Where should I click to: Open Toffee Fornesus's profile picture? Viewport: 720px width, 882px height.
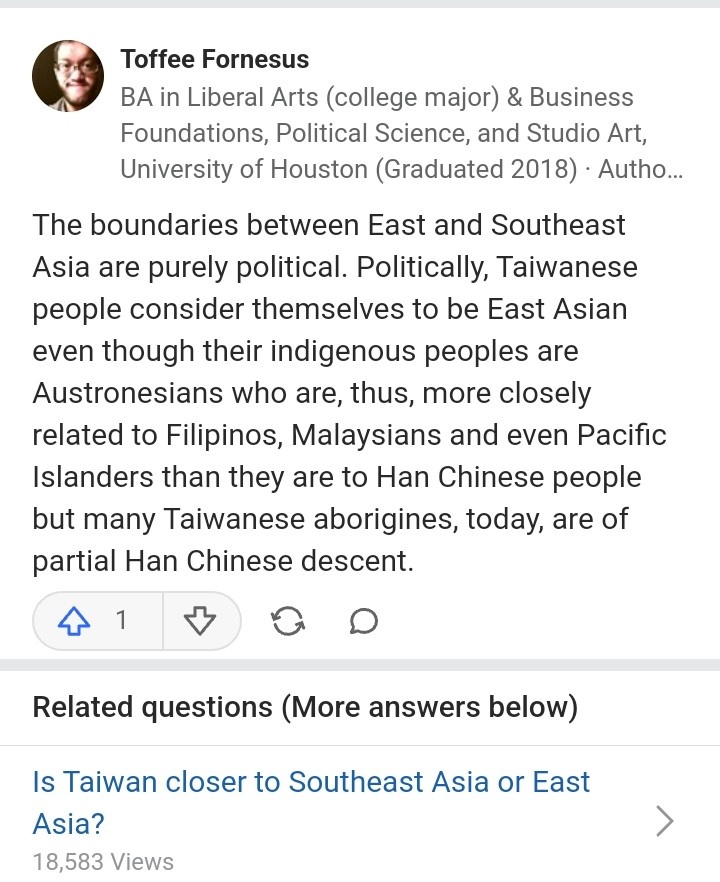pos(68,76)
